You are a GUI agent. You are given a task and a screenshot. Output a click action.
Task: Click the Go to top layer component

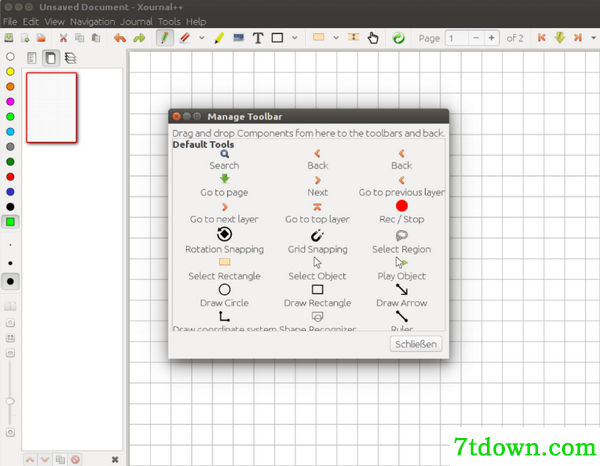tap(317, 213)
